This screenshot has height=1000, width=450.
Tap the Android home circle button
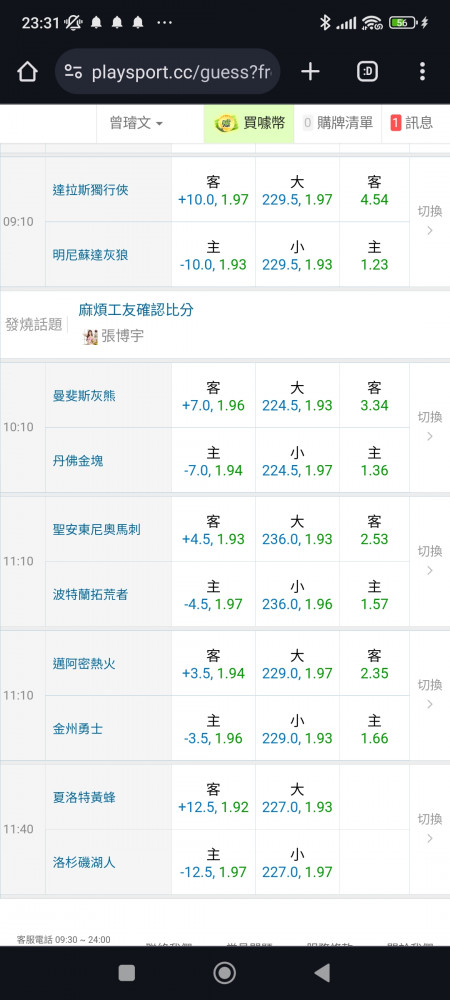point(224,973)
